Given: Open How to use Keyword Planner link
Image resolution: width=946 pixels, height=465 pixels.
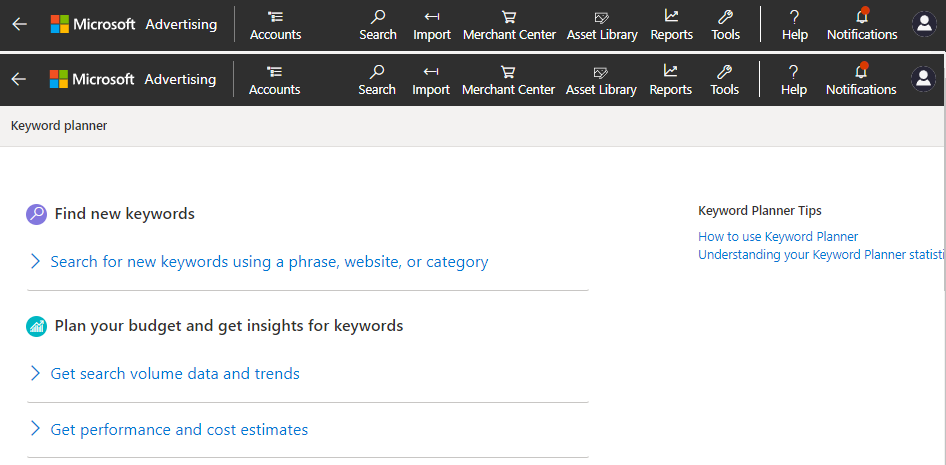Looking at the screenshot, I should (777, 237).
